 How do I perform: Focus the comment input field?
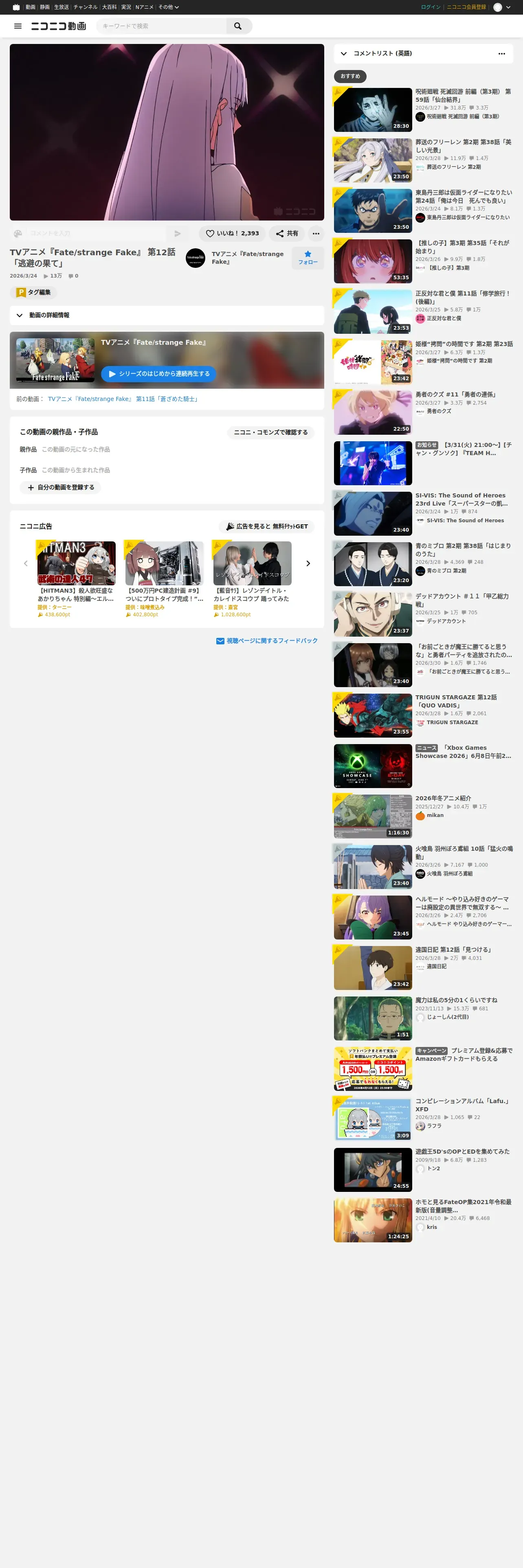pyautogui.click(x=96, y=233)
